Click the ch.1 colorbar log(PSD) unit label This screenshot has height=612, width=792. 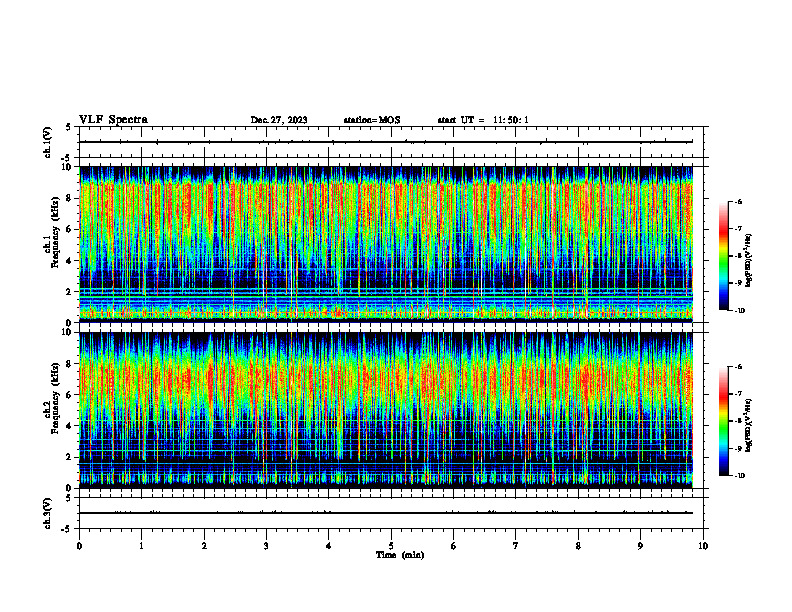pos(748,261)
